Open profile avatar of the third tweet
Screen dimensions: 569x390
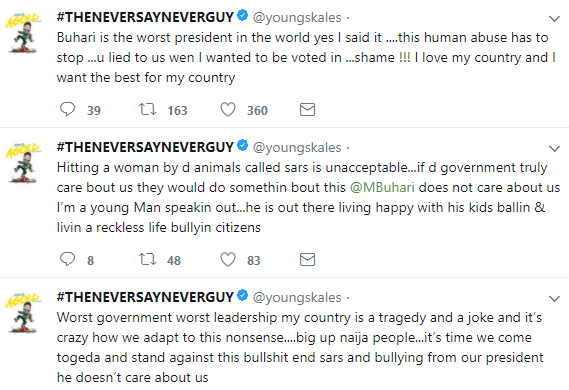click(x=23, y=313)
